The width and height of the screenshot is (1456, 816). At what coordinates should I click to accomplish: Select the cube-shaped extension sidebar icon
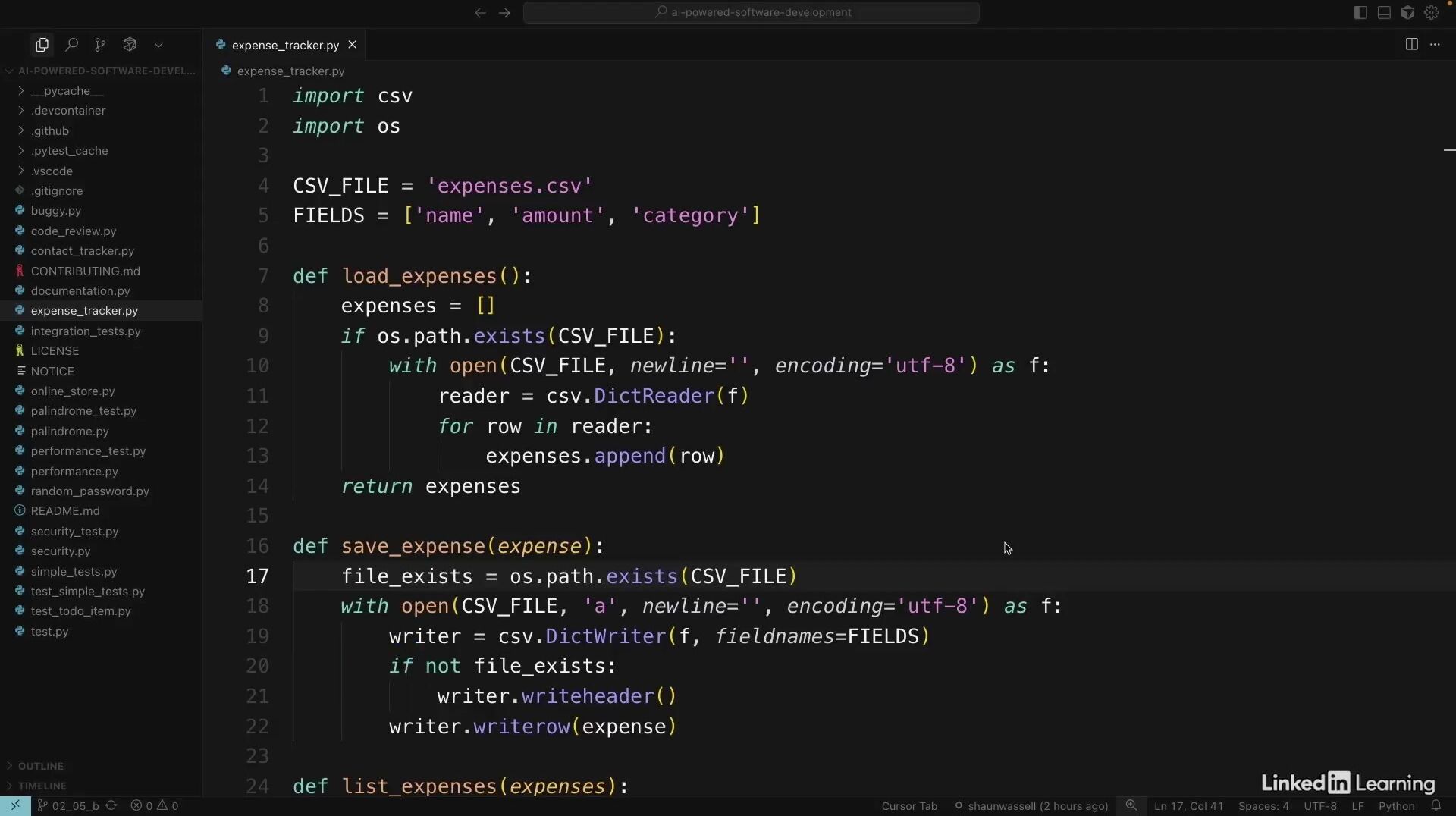click(129, 45)
